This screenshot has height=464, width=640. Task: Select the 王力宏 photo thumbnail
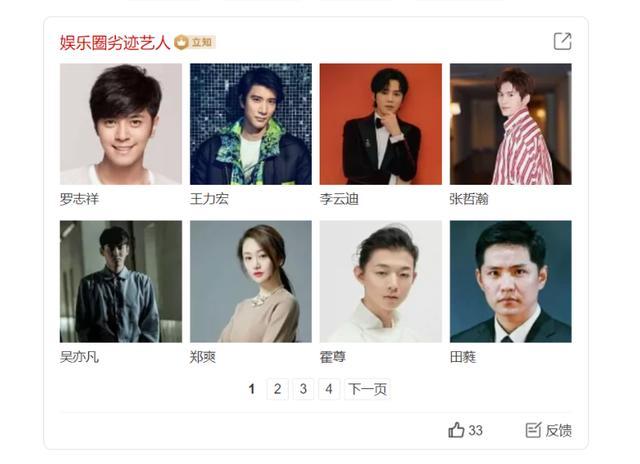click(x=251, y=124)
